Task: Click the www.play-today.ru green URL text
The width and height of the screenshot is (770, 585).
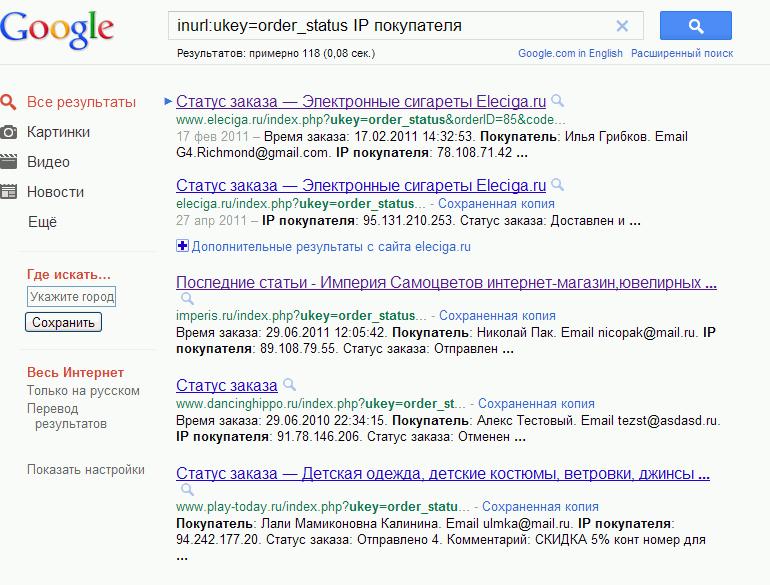Action: [x=322, y=506]
